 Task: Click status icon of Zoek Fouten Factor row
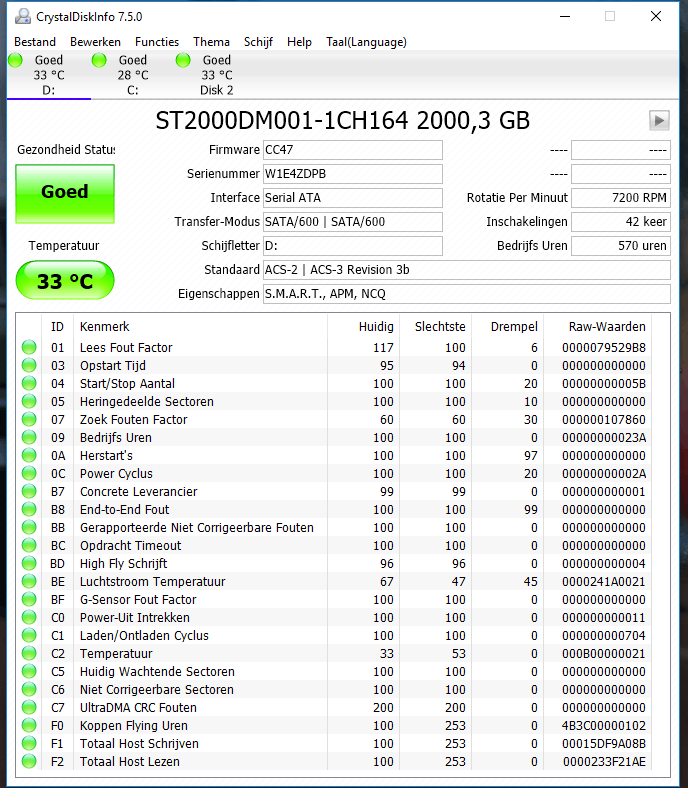[x=29, y=420]
